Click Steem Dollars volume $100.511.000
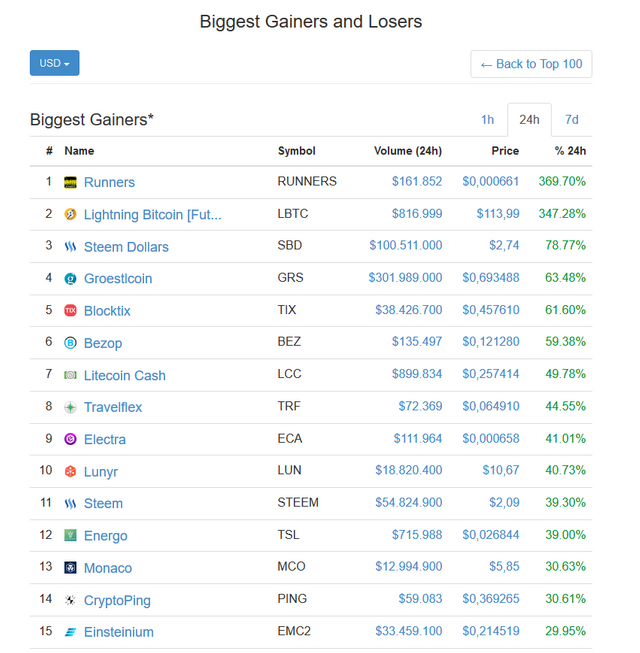This screenshot has height=653, width=640. click(406, 245)
